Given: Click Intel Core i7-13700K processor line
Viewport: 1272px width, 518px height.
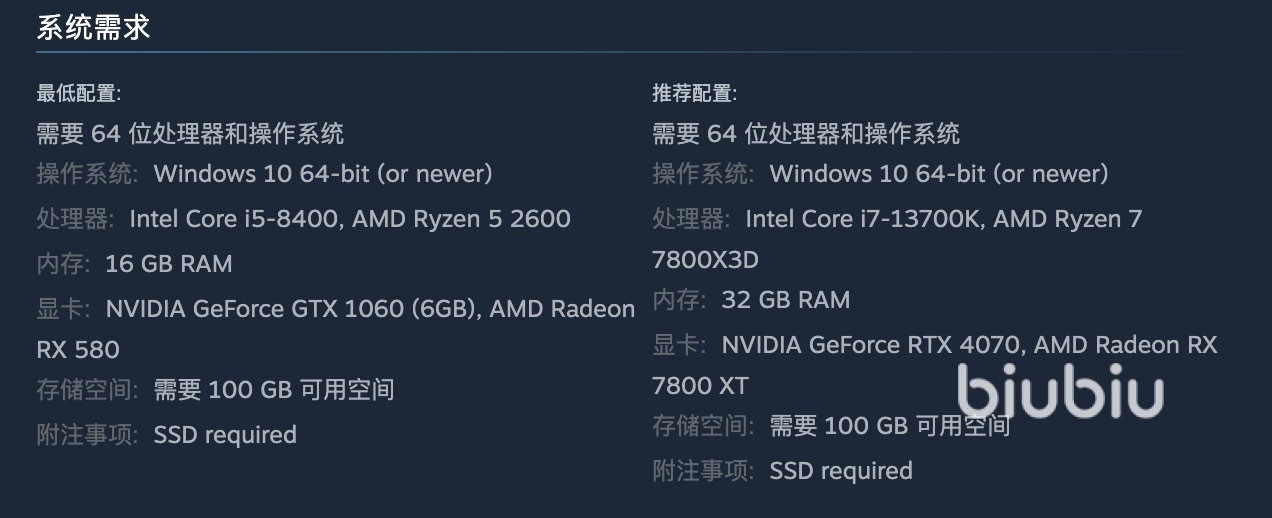Looking at the screenshot, I should [943, 219].
